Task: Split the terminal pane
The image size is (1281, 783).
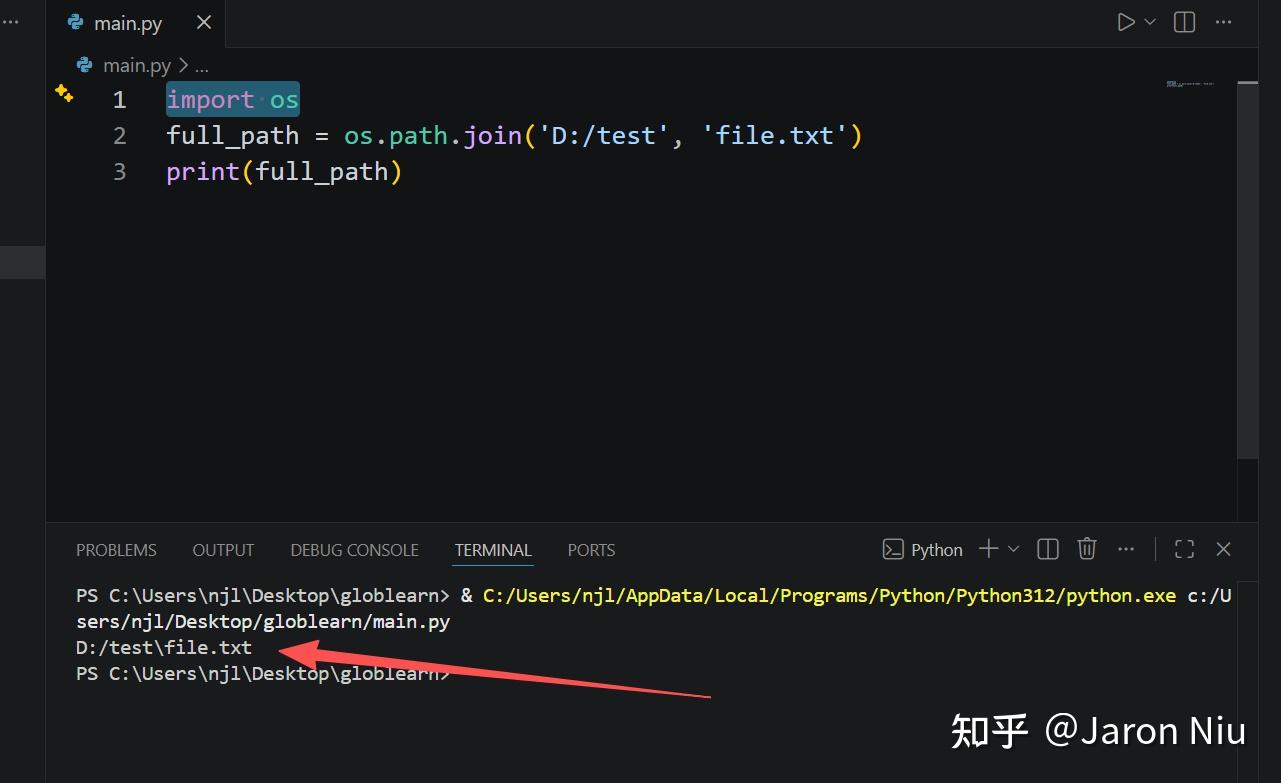Action: point(1048,549)
